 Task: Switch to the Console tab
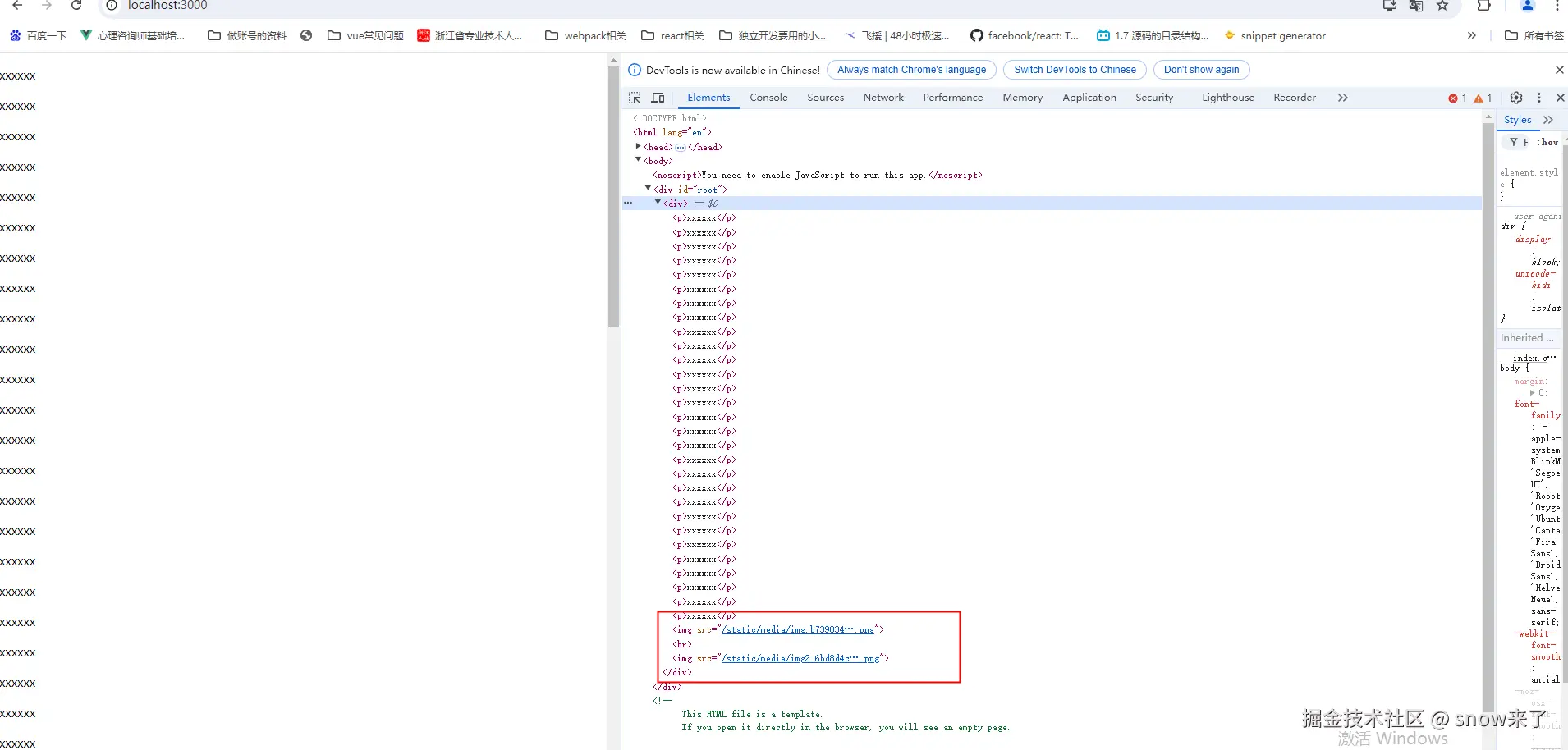[x=768, y=98]
